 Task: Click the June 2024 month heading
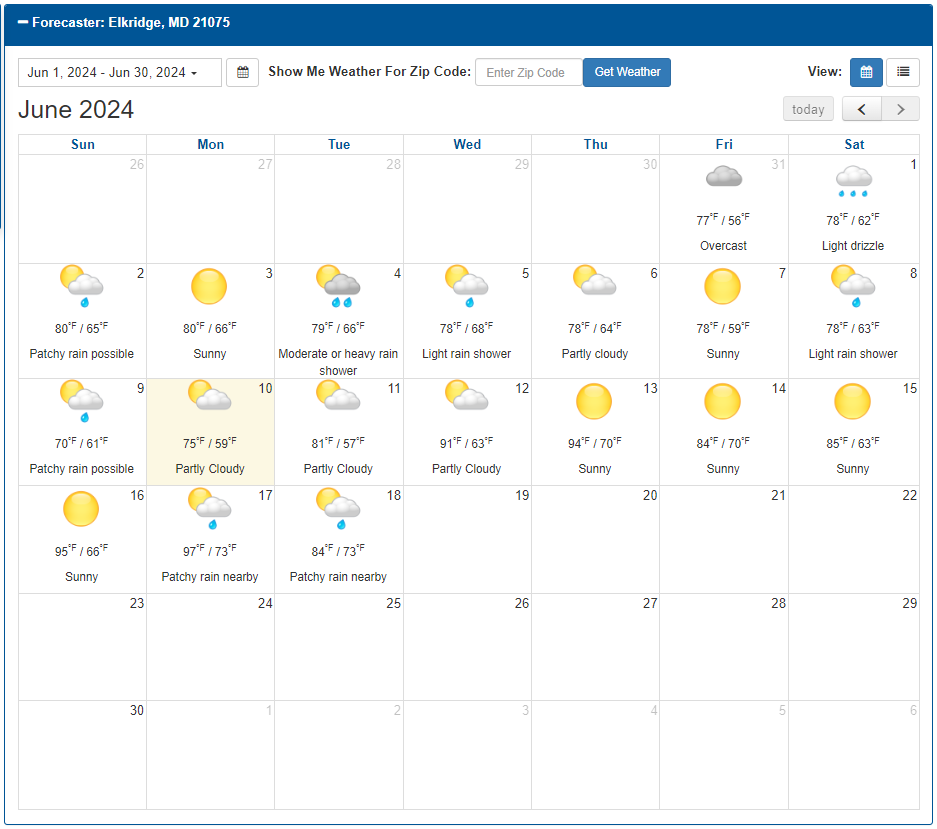click(76, 110)
